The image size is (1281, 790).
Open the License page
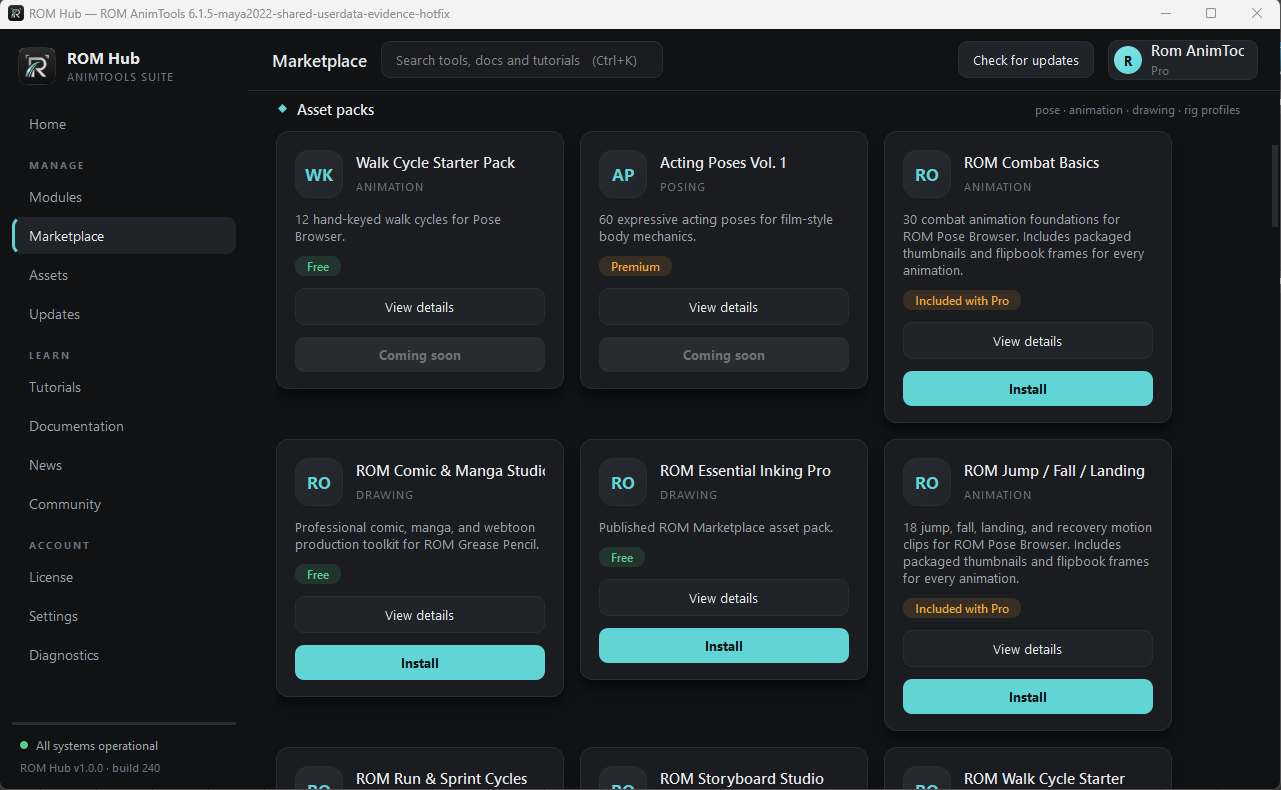click(124, 577)
